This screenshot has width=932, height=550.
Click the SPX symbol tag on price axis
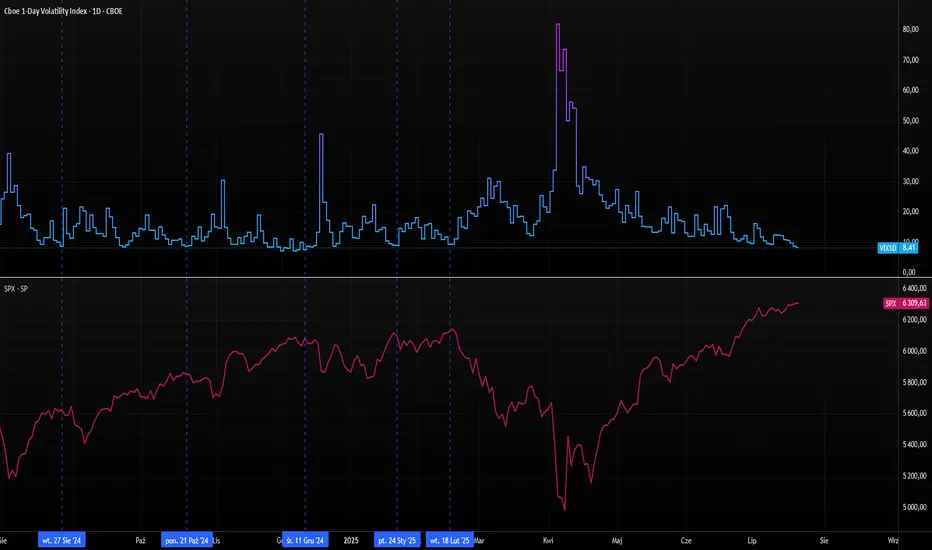coord(888,303)
